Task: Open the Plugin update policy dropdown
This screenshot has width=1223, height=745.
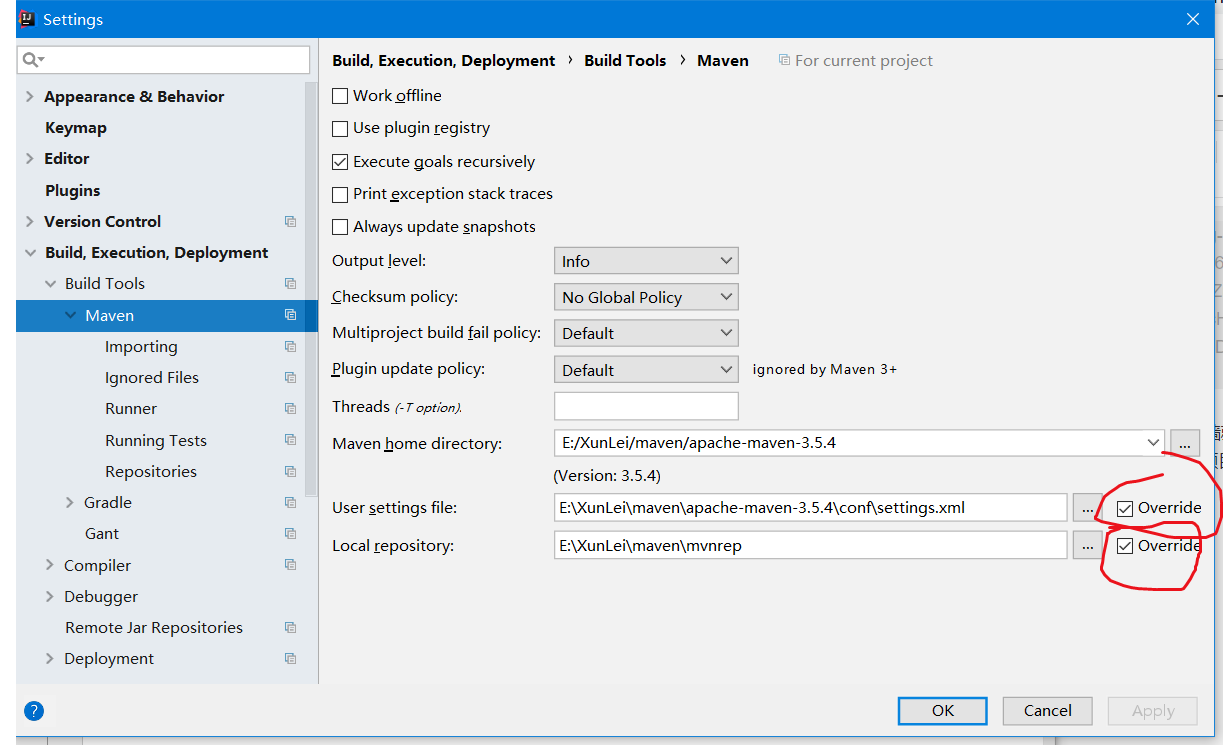Action: 646,370
